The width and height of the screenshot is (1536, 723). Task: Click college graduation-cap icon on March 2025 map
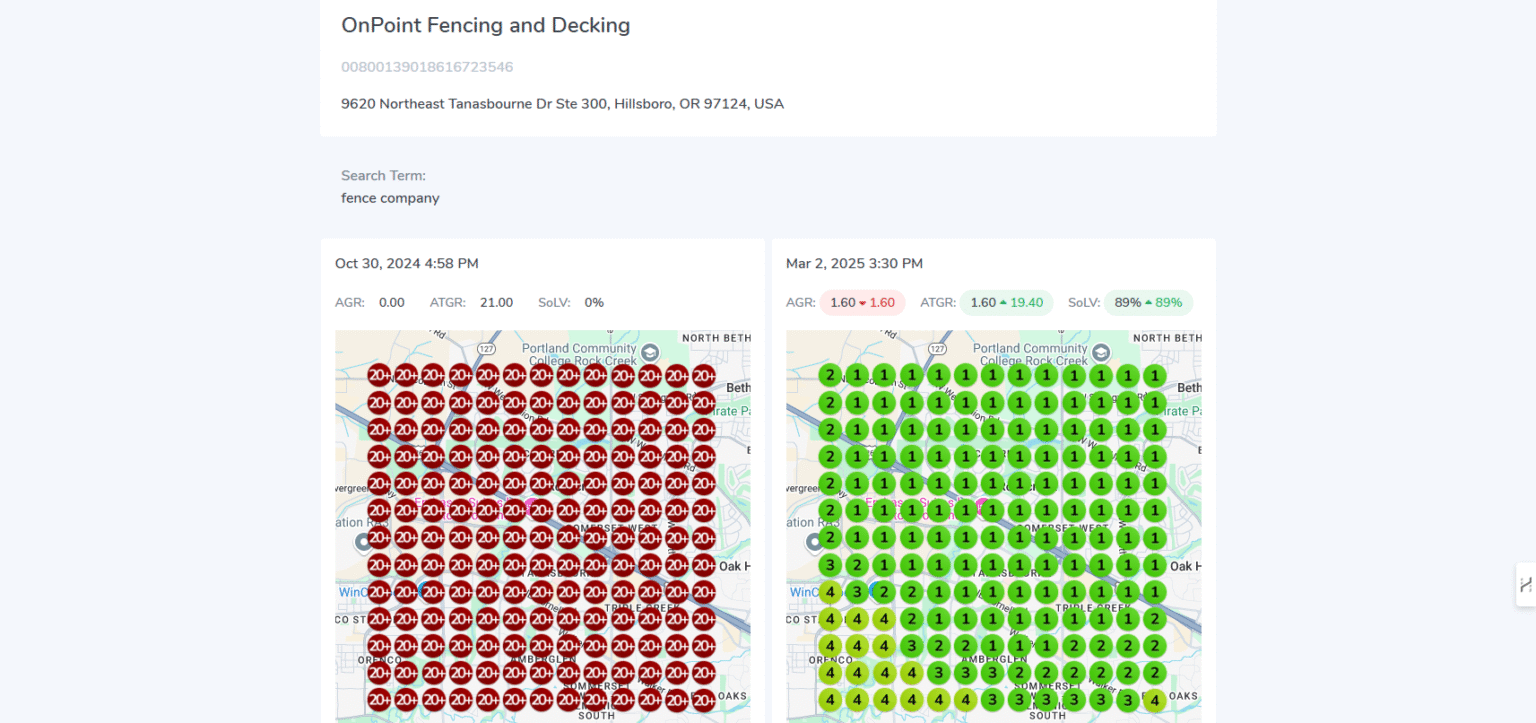[1101, 352]
